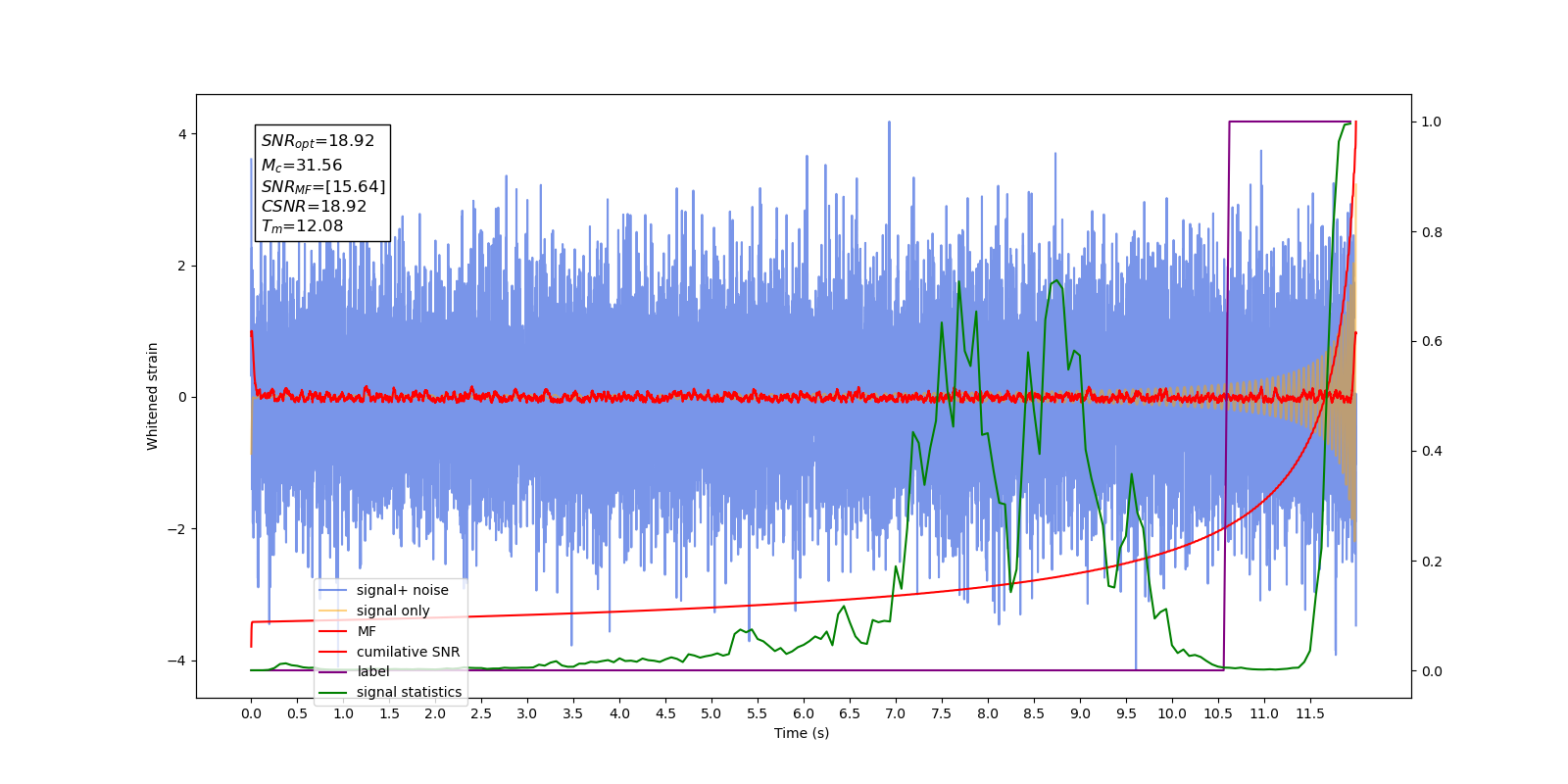Image resolution: width=1568 pixels, height=784 pixels.
Task: Click the left y-axis tick label 4
Action: 182,134
